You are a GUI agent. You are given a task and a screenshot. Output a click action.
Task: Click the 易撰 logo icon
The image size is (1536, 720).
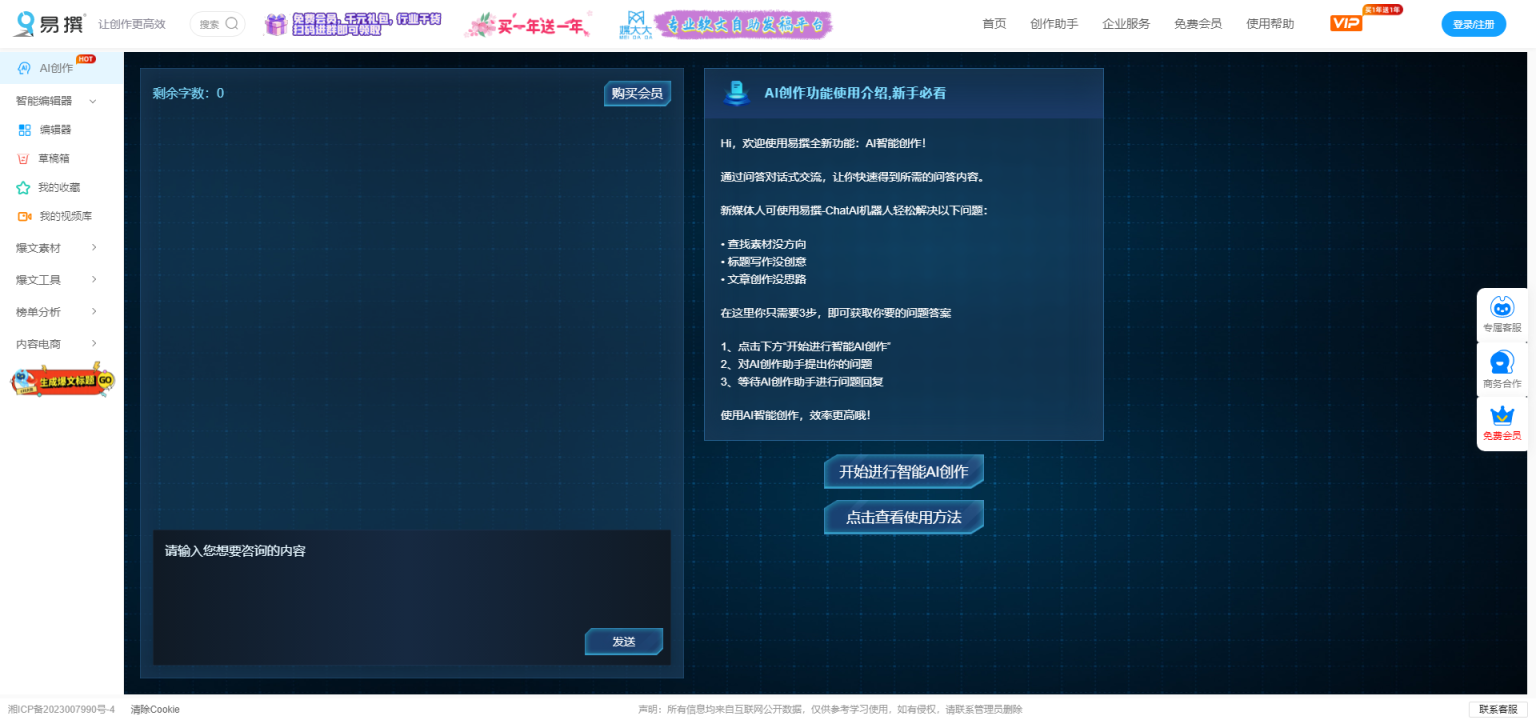pos(24,24)
